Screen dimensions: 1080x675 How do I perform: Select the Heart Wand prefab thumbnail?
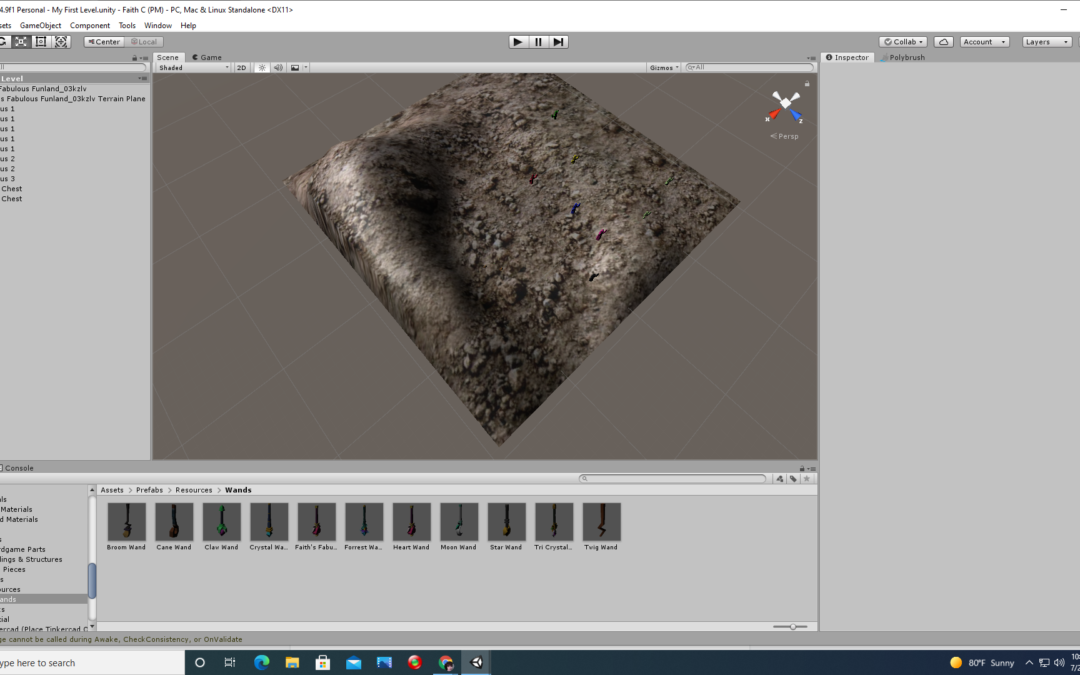(x=411, y=522)
